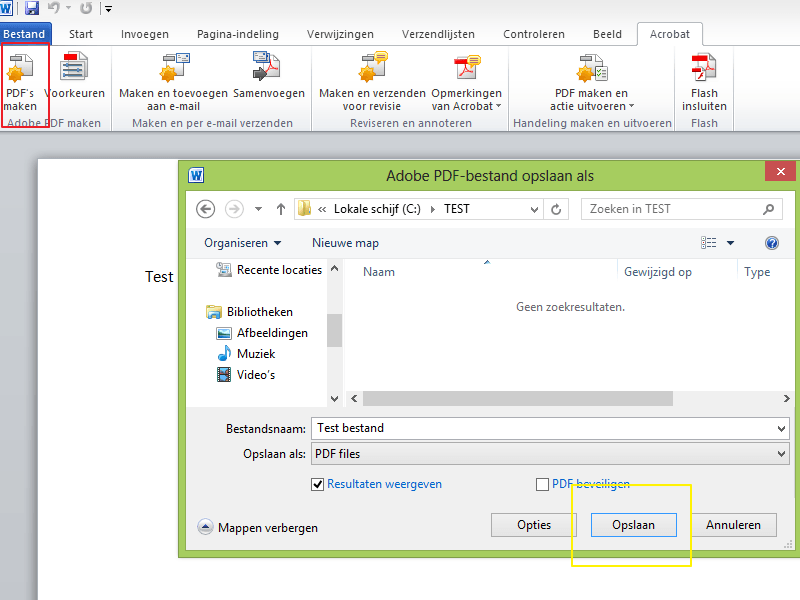Screen dimensions: 800x600
Task: Collapse folders with Mappen verbergen
Action: pyautogui.click(x=258, y=527)
